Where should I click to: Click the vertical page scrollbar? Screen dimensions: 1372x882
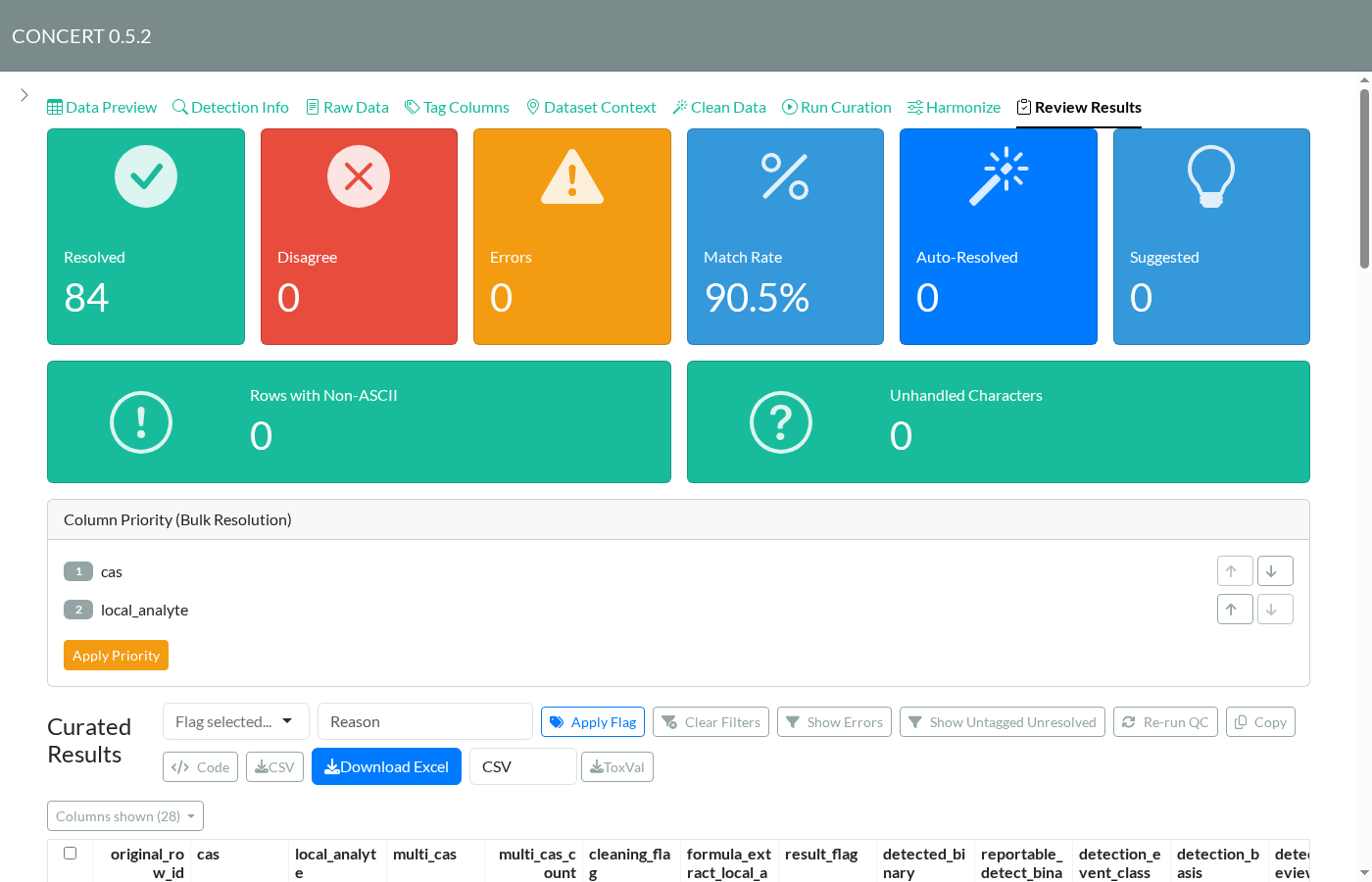(1364, 178)
